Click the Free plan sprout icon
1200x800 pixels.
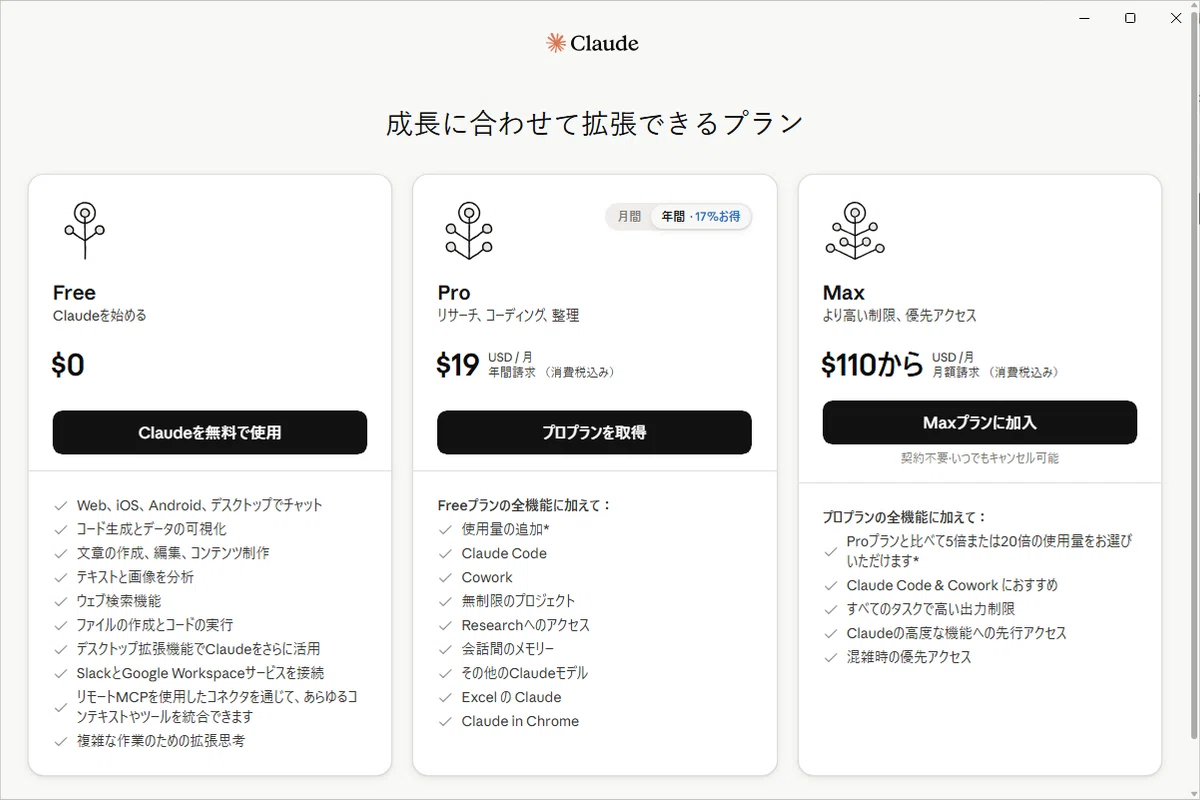click(x=85, y=231)
